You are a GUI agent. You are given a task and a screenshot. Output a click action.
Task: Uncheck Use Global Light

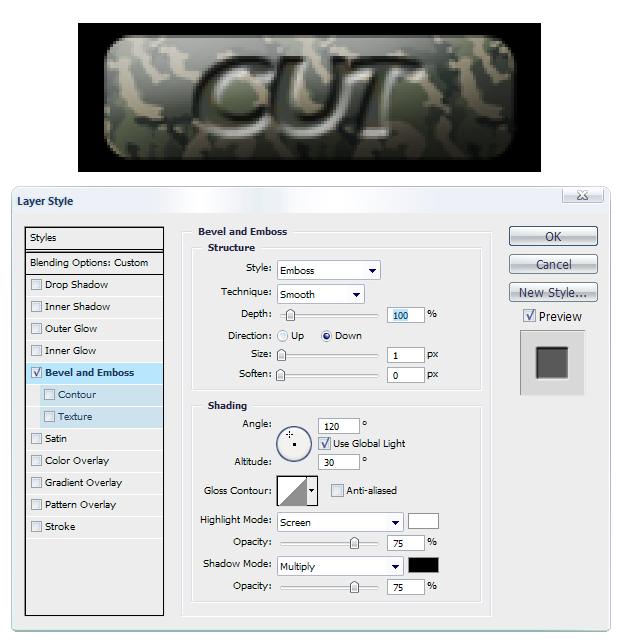tap(325, 444)
